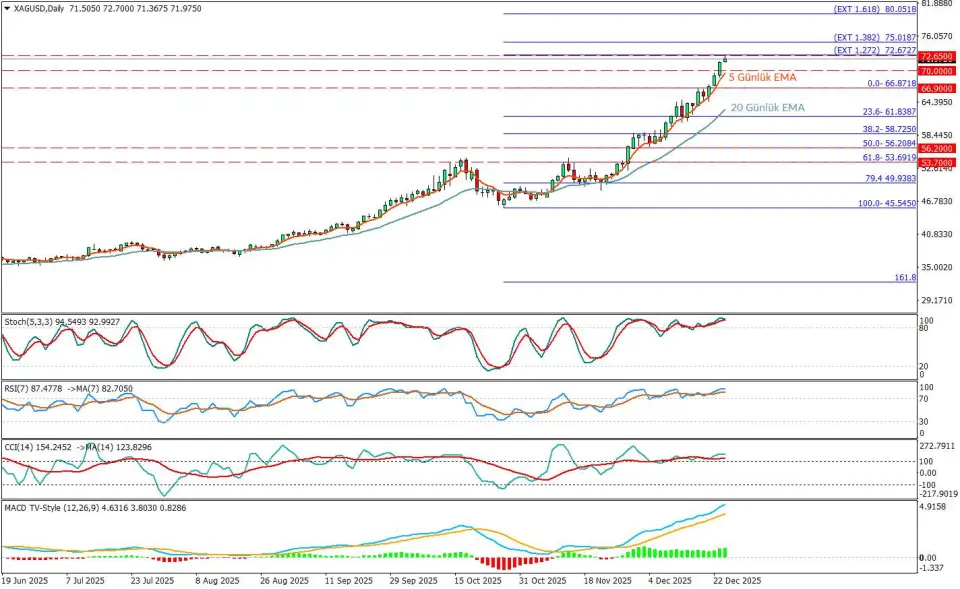This screenshot has height=589, width=960.
Task: Click the EXT 1.382 75.0187 Fibonacci label
Action: click(x=874, y=37)
